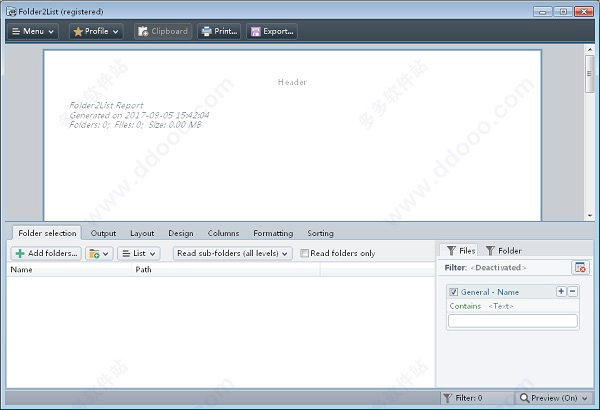
Task: Select the Folder filter tab
Action: coord(503,251)
